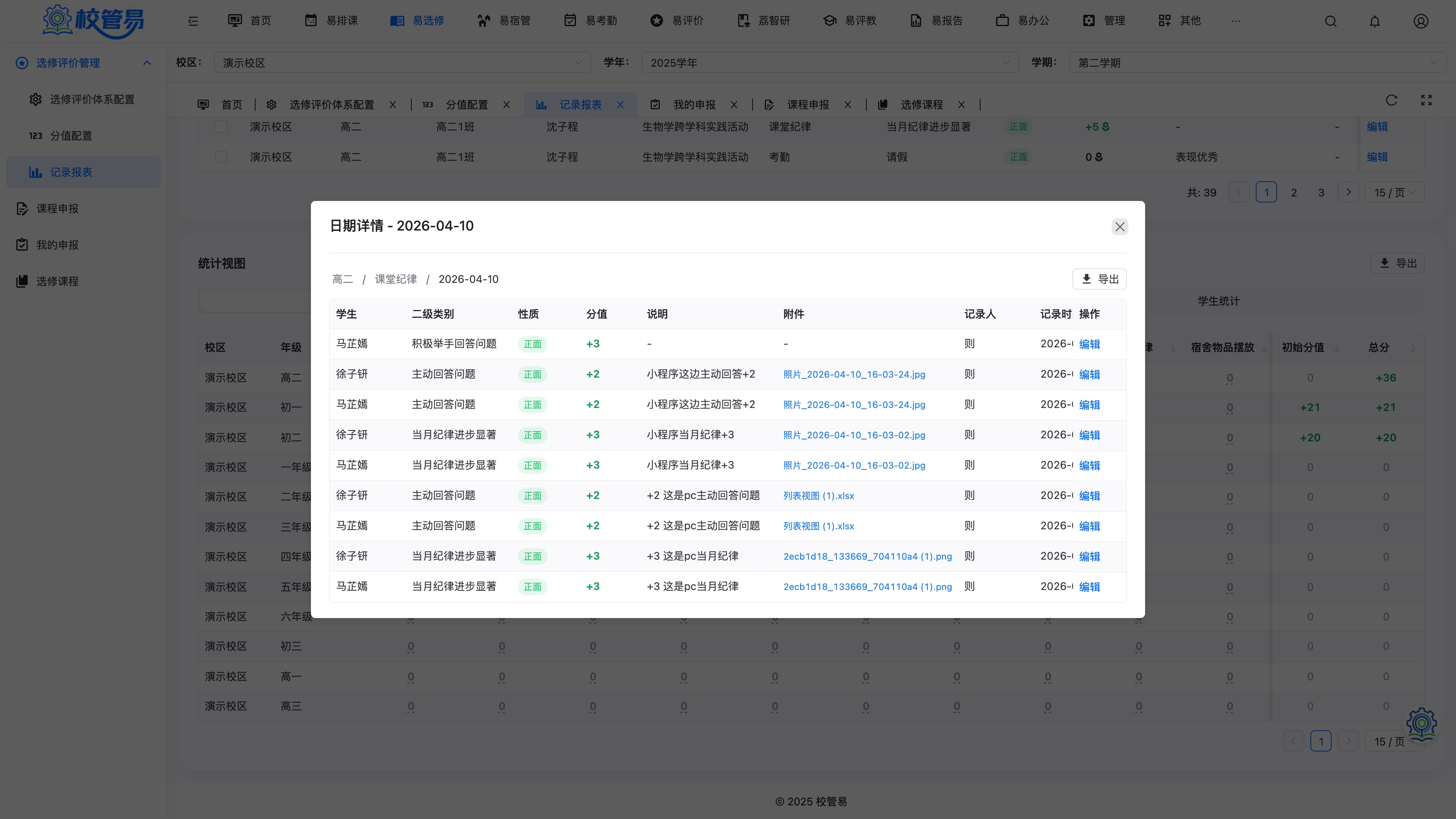1456x819 pixels.
Task: Close the 分值配置 tab
Action: pyautogui.click(x=507, y=105)
